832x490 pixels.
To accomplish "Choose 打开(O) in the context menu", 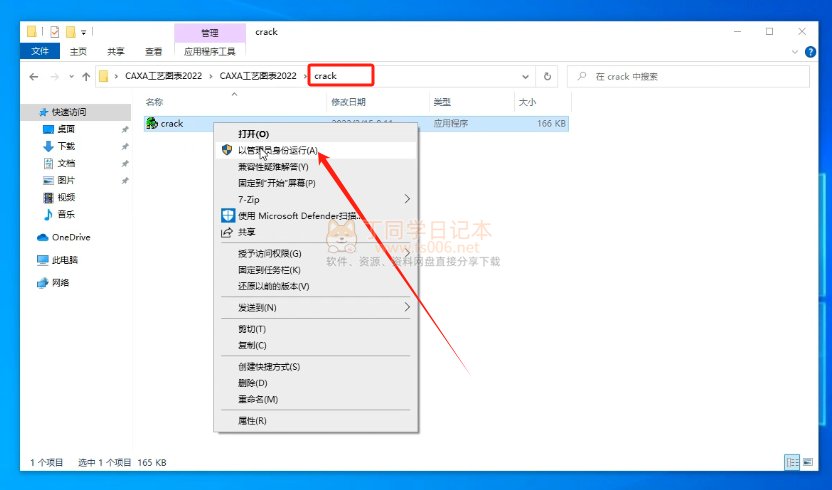I will [316, 134].
